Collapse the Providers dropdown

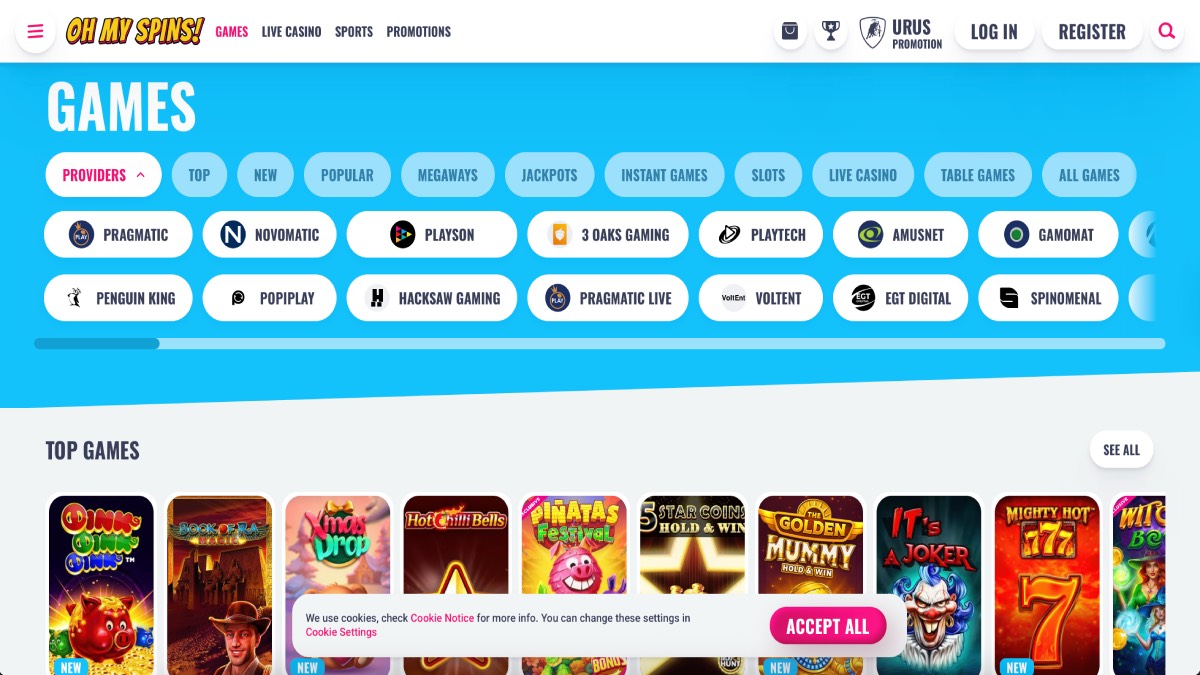click(x=103, y=175)
